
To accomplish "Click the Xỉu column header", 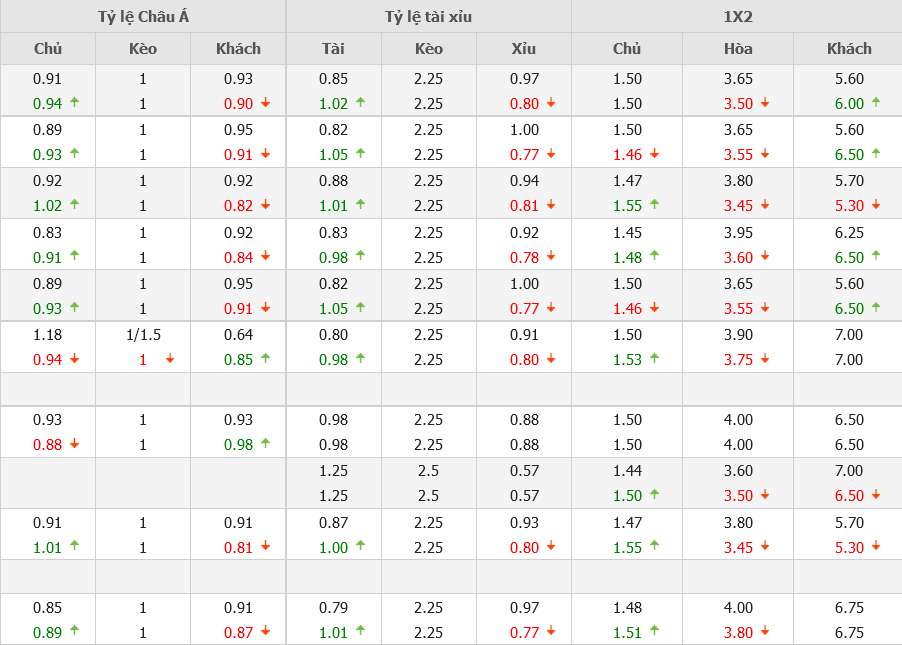I will coord(523,48).
